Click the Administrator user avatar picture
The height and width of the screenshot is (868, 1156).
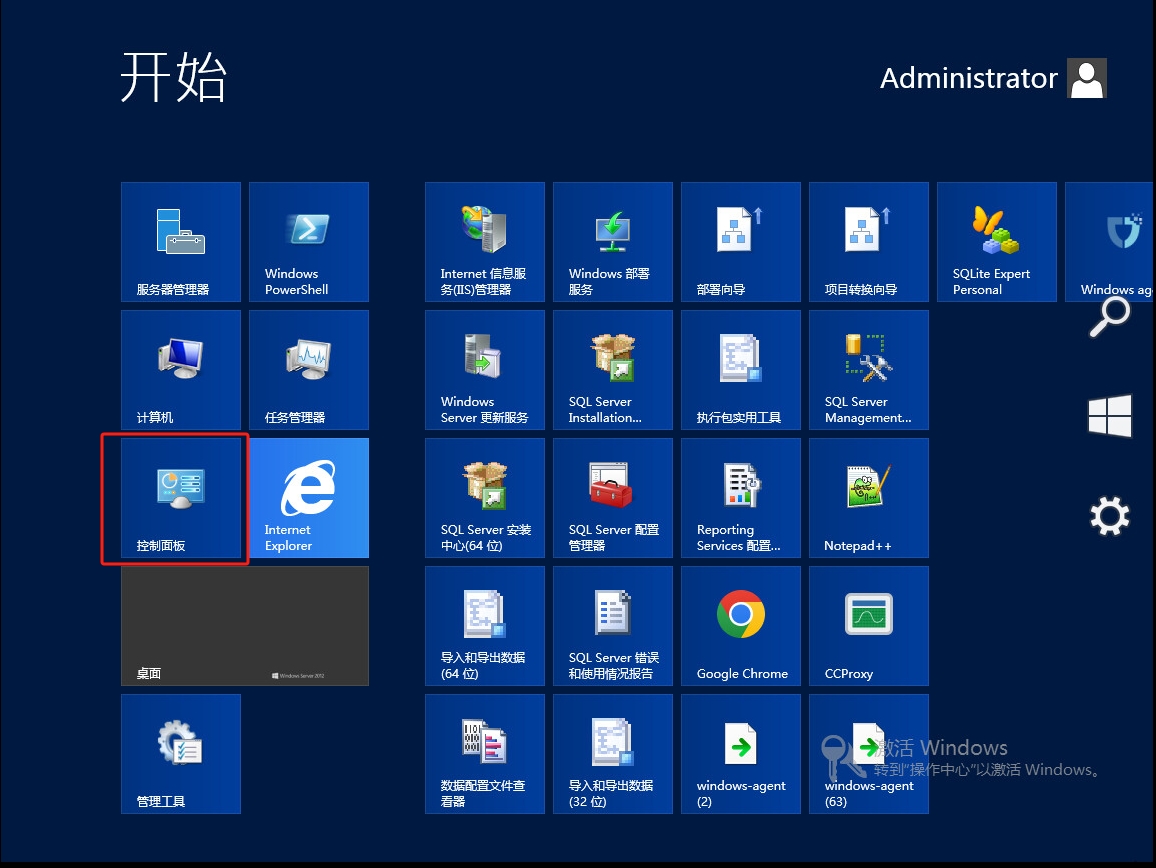[1087, 78]
